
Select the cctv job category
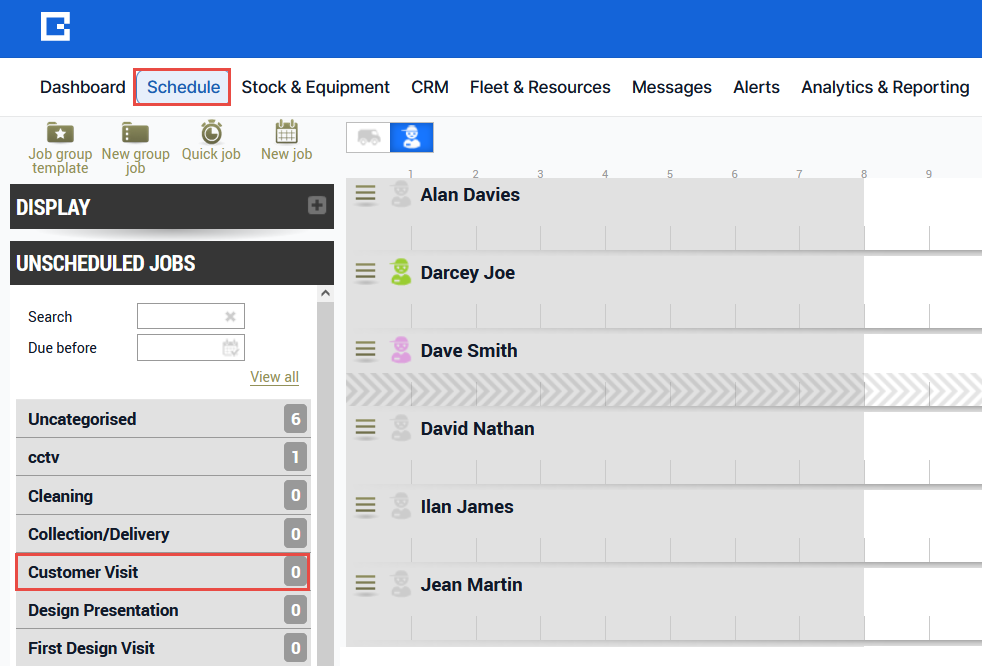pyautogui.click(x=163, y=457)
